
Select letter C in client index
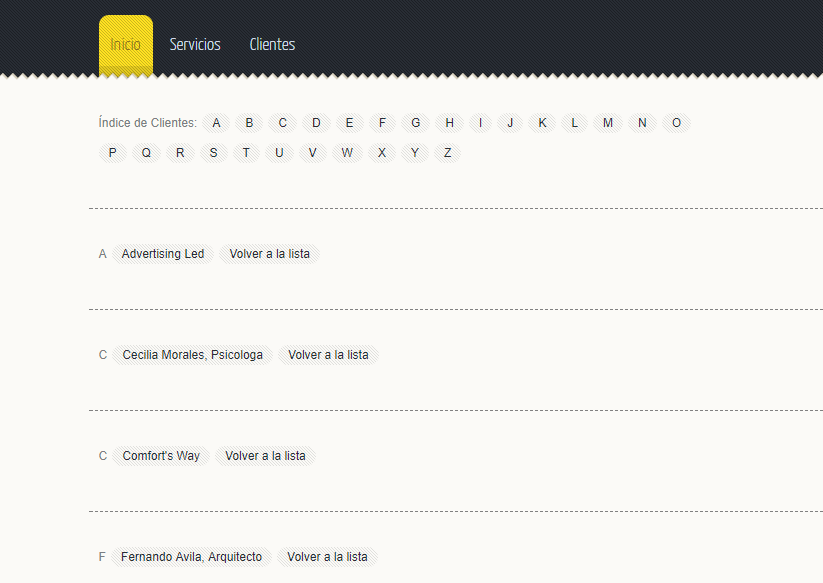click(282, 123)
